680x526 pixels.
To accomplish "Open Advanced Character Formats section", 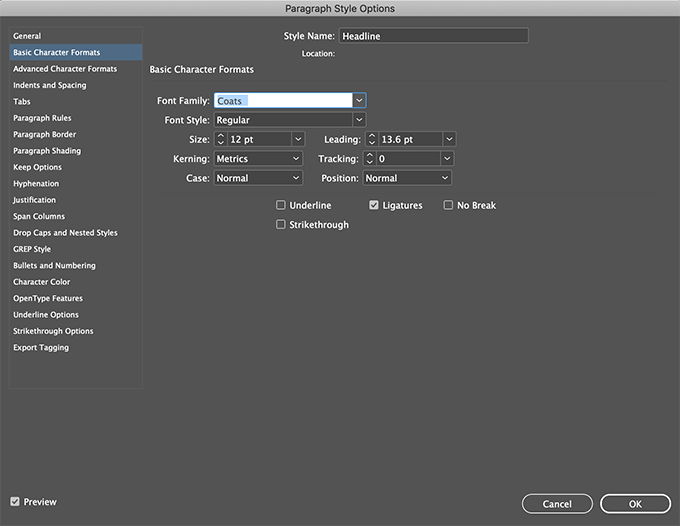I will [76, 69].
